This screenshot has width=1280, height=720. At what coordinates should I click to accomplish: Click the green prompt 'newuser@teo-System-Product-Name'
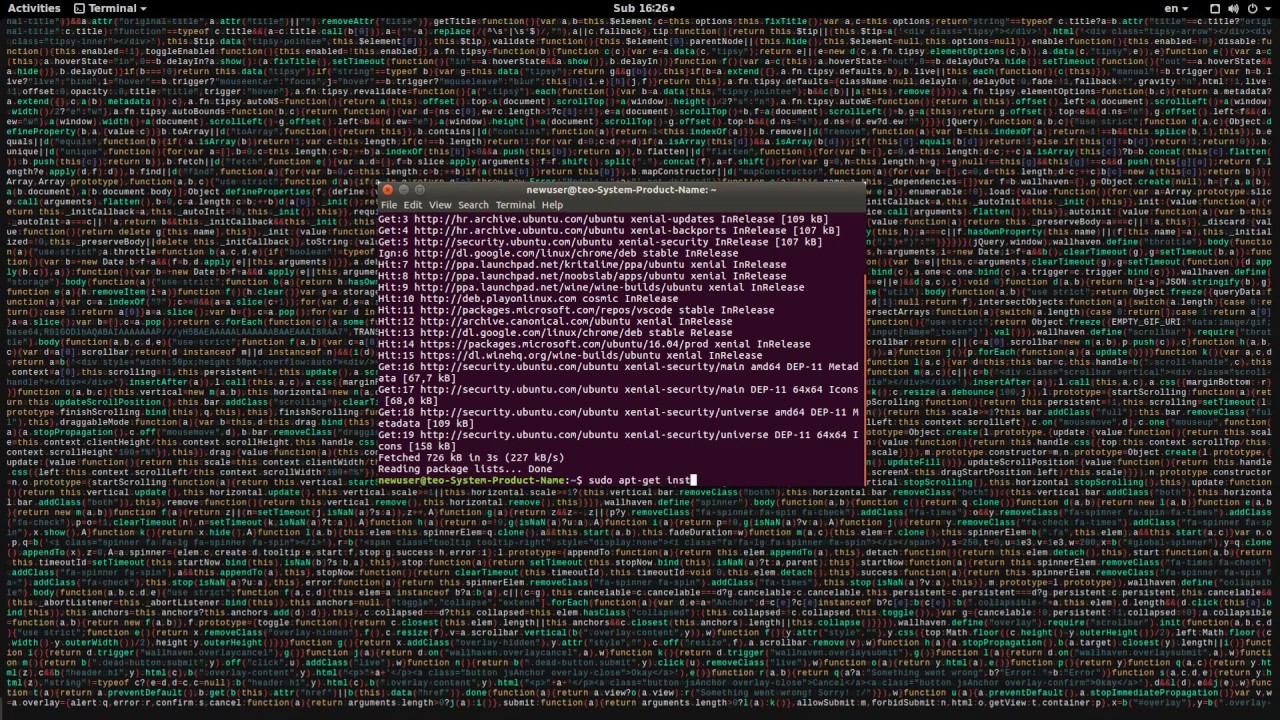(x=472, y=480)
